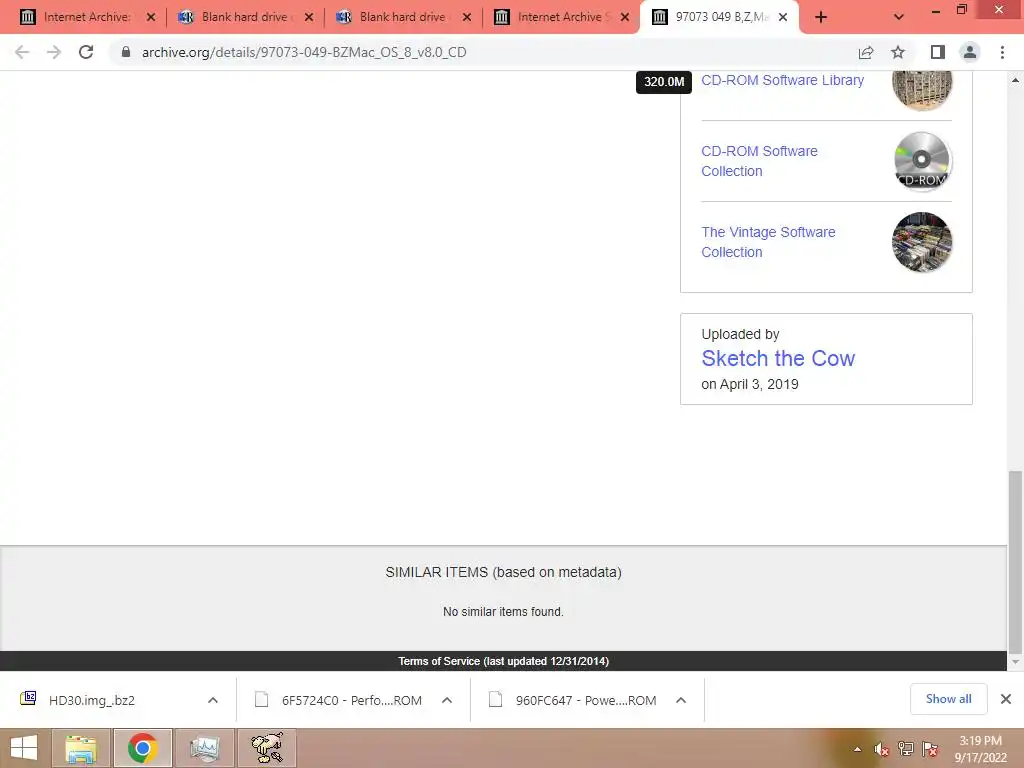
Task: Open the Terms of Service link
Action: click(x=504, y=661)
